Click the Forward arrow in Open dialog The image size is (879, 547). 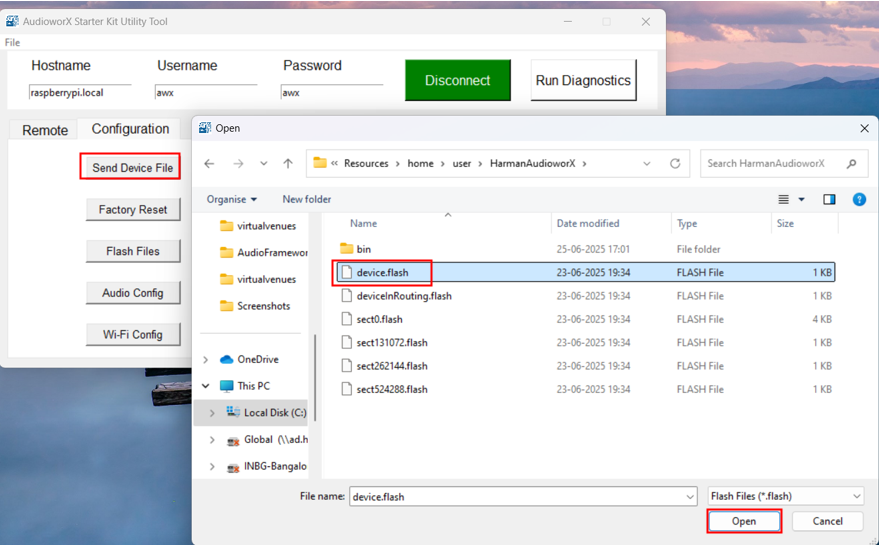pyautogui.click(x=238, y=164)
